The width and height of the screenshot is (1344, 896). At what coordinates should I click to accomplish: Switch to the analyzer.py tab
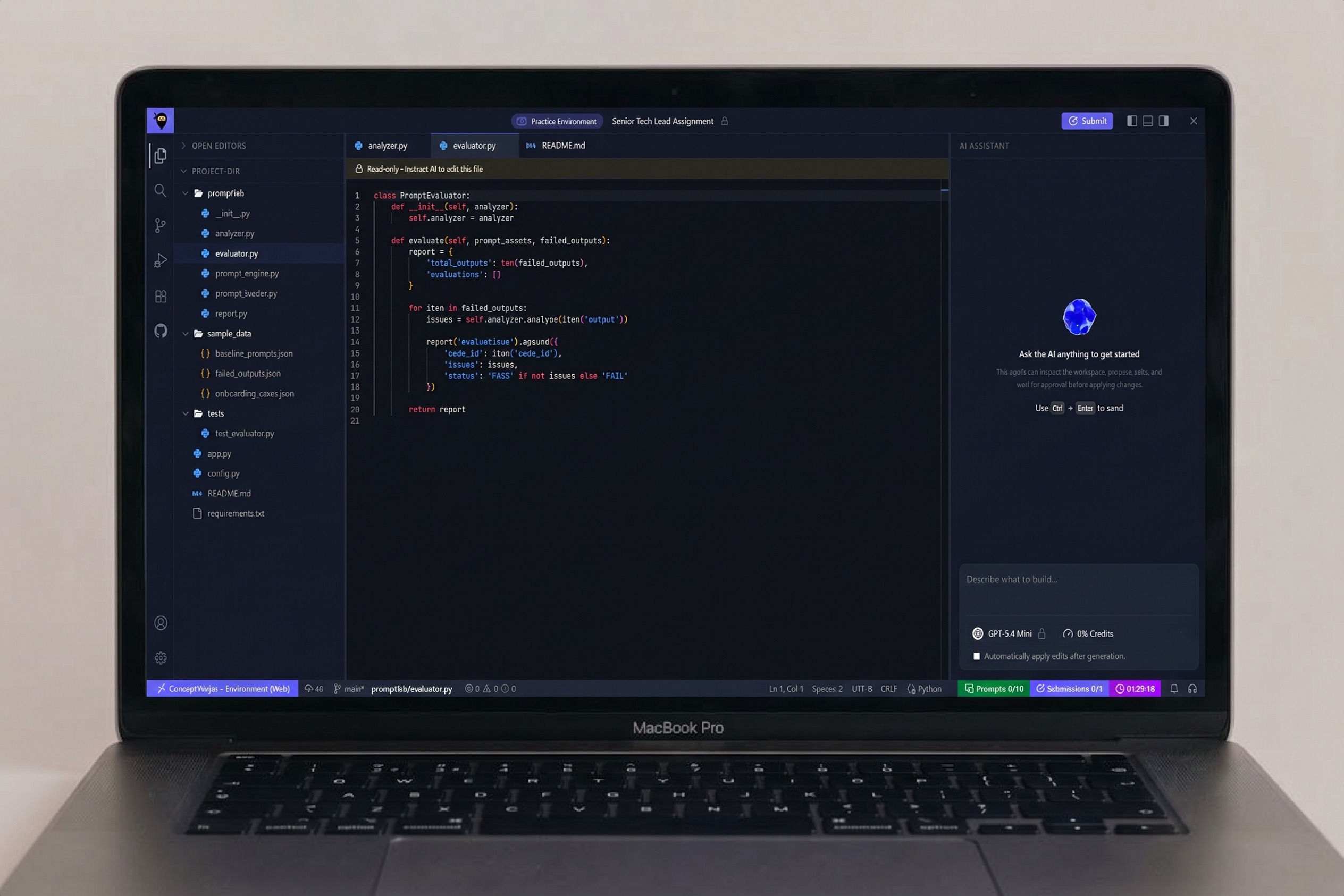(x=388, y=146)
